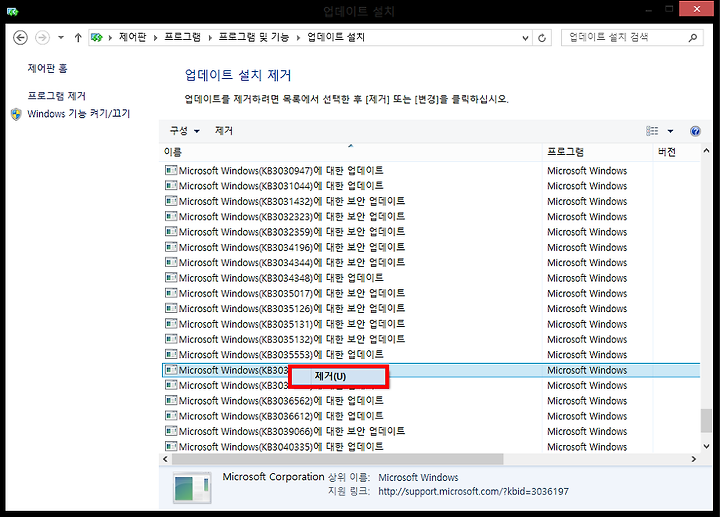Open 프로그램 및 기능 breadcrumb

click(253, 37)
